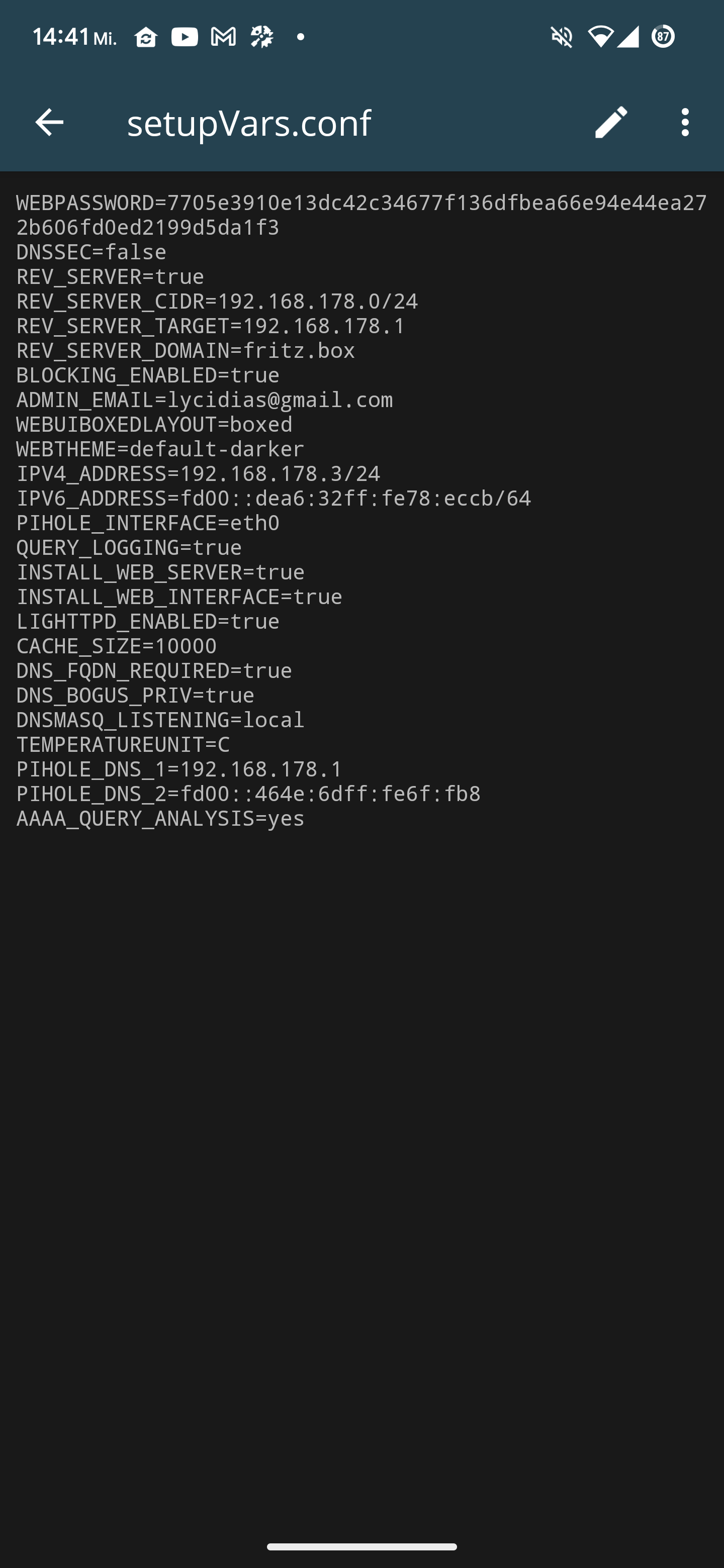Tap the PIHOLE_DNS_2 line
724x1568 pixels.
(248, 793)
